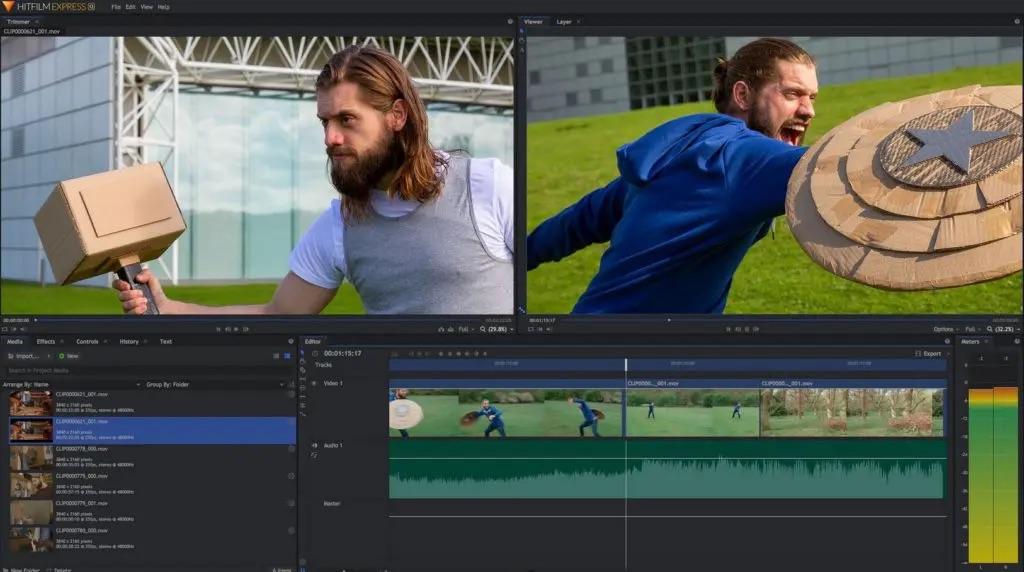Switch media panel to list view icon
The width and height of the screenshot is (1024, 572).
276,356
